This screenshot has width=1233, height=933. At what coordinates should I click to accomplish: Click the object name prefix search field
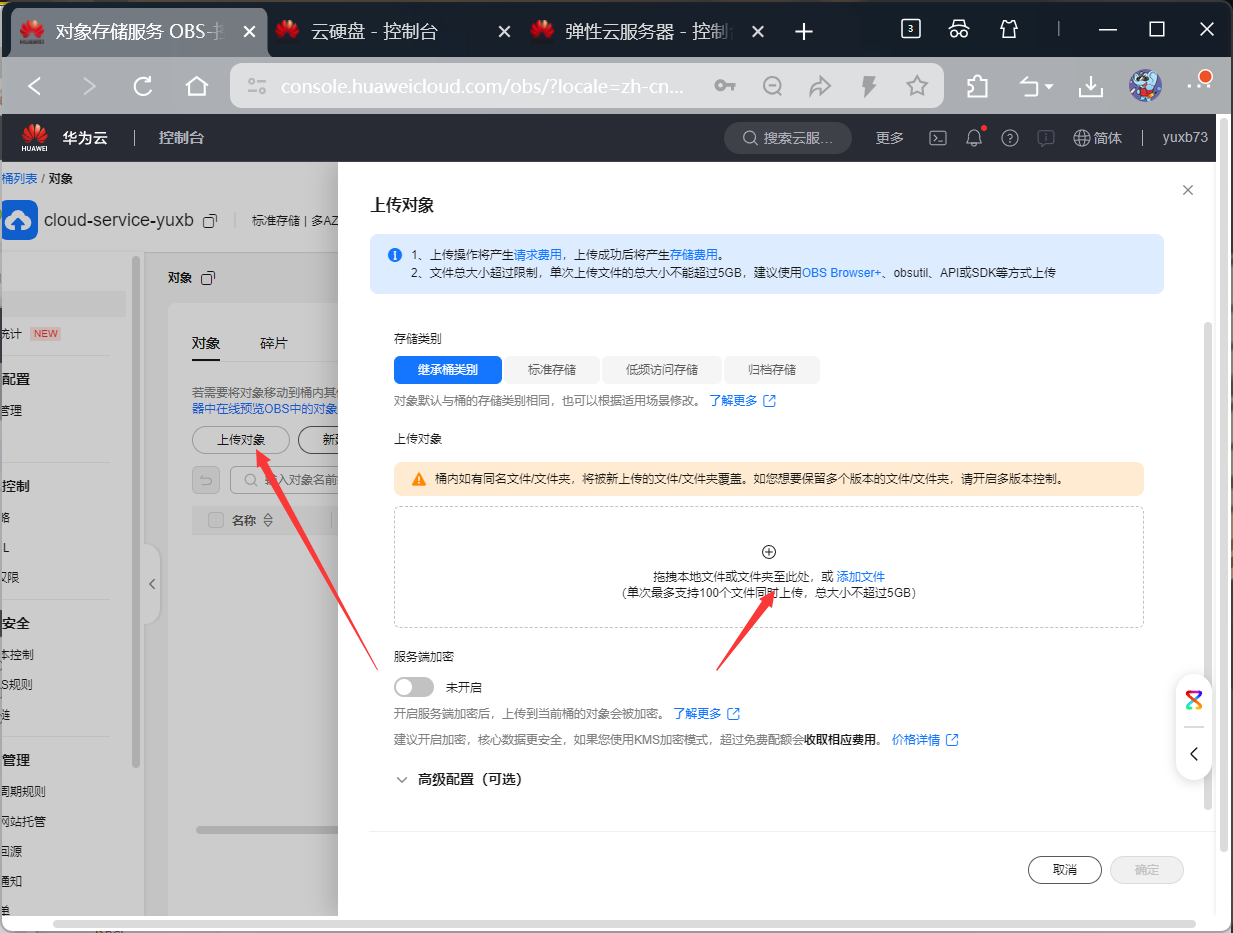(x=285, y=481)
